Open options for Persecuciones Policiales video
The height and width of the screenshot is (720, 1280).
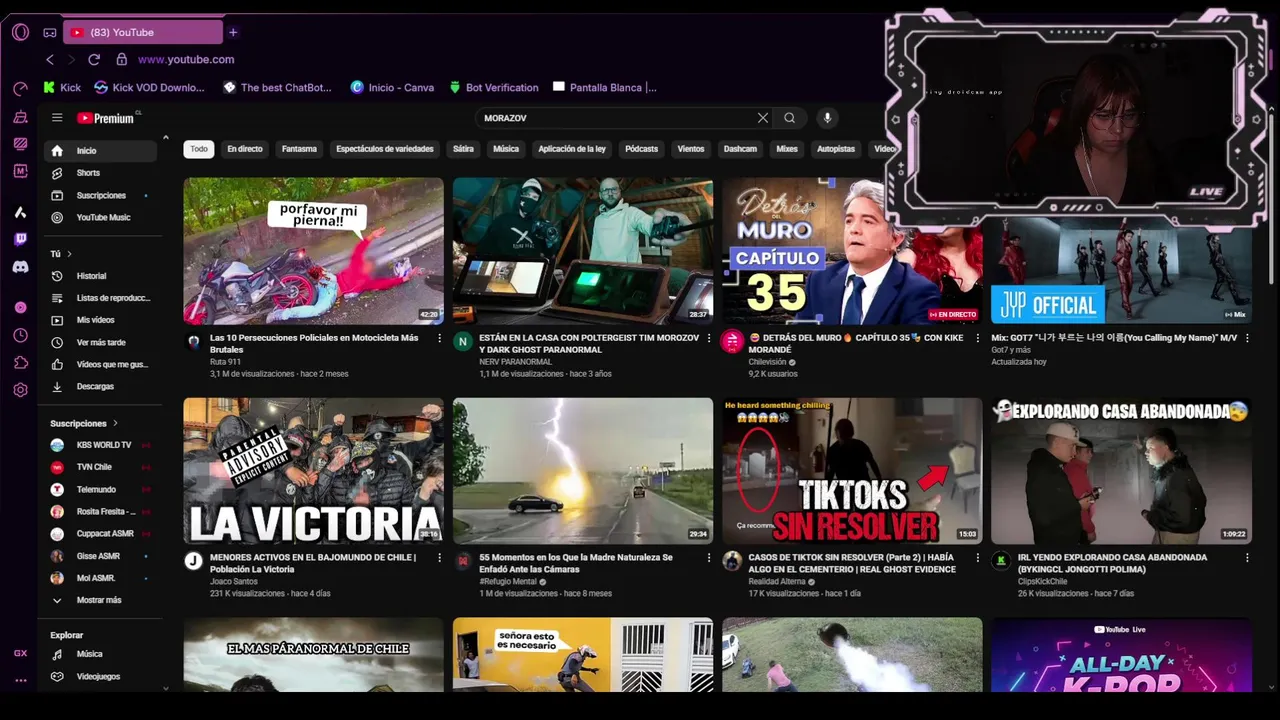439,338
